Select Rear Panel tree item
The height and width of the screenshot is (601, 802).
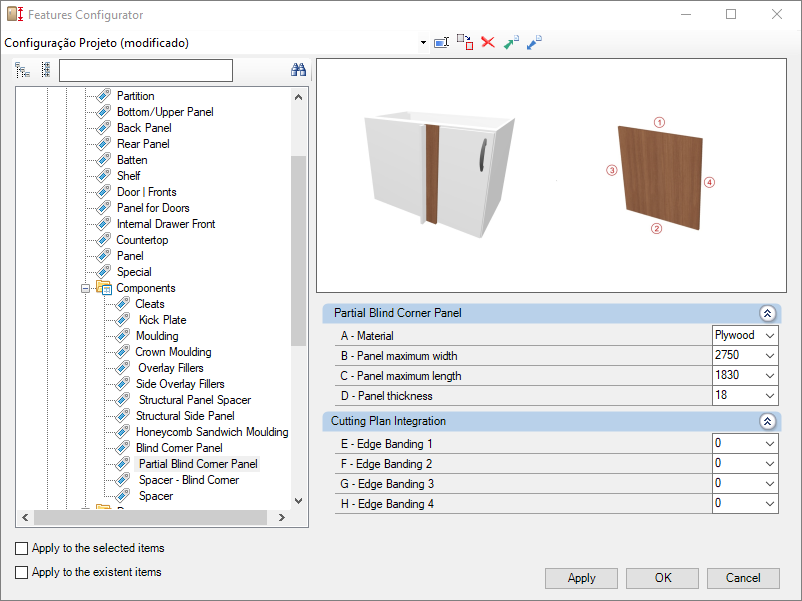pyautogui.click(x=143, y=144)
